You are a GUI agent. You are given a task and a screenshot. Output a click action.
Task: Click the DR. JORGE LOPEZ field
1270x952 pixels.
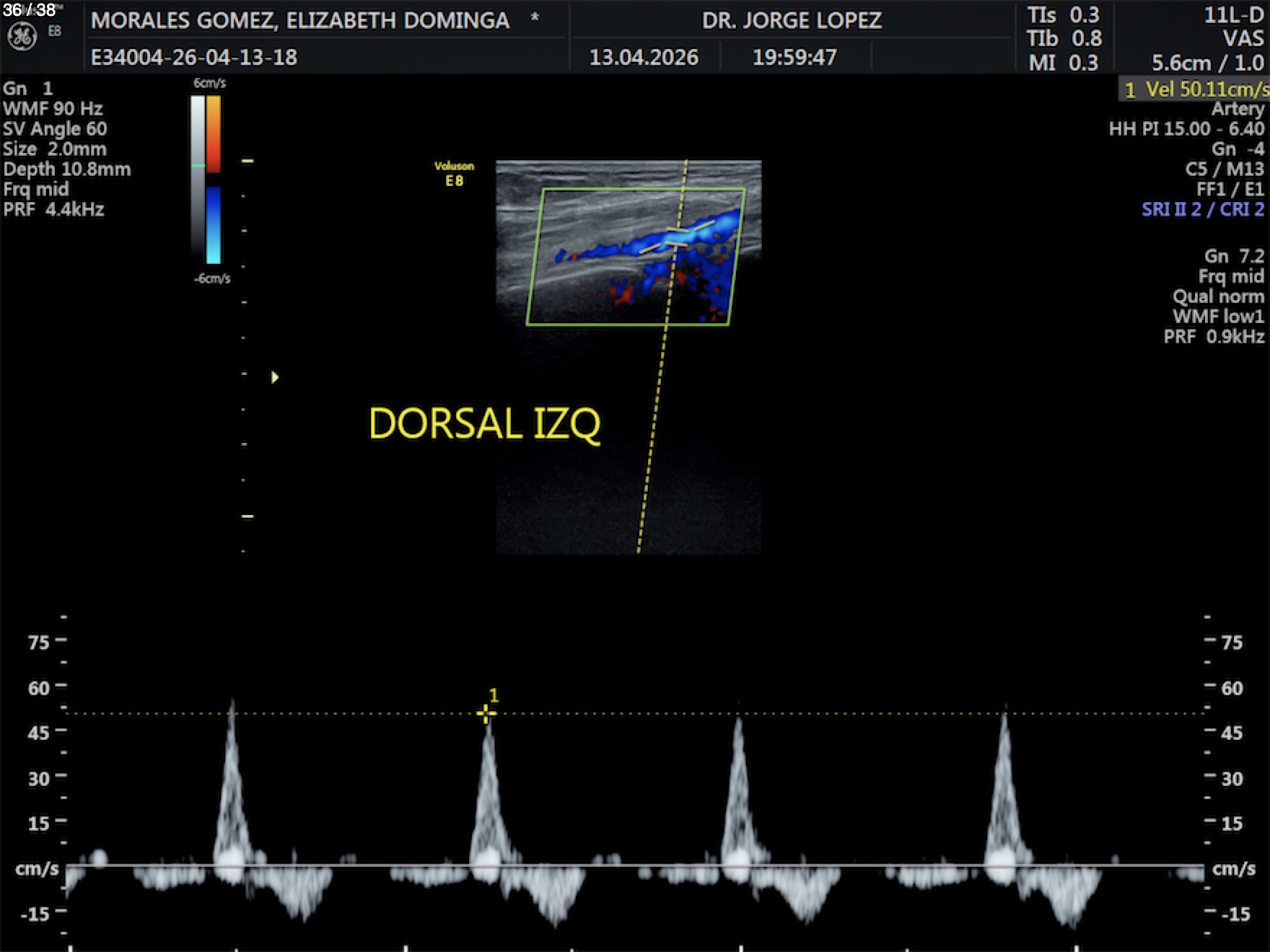click(792, 20)
